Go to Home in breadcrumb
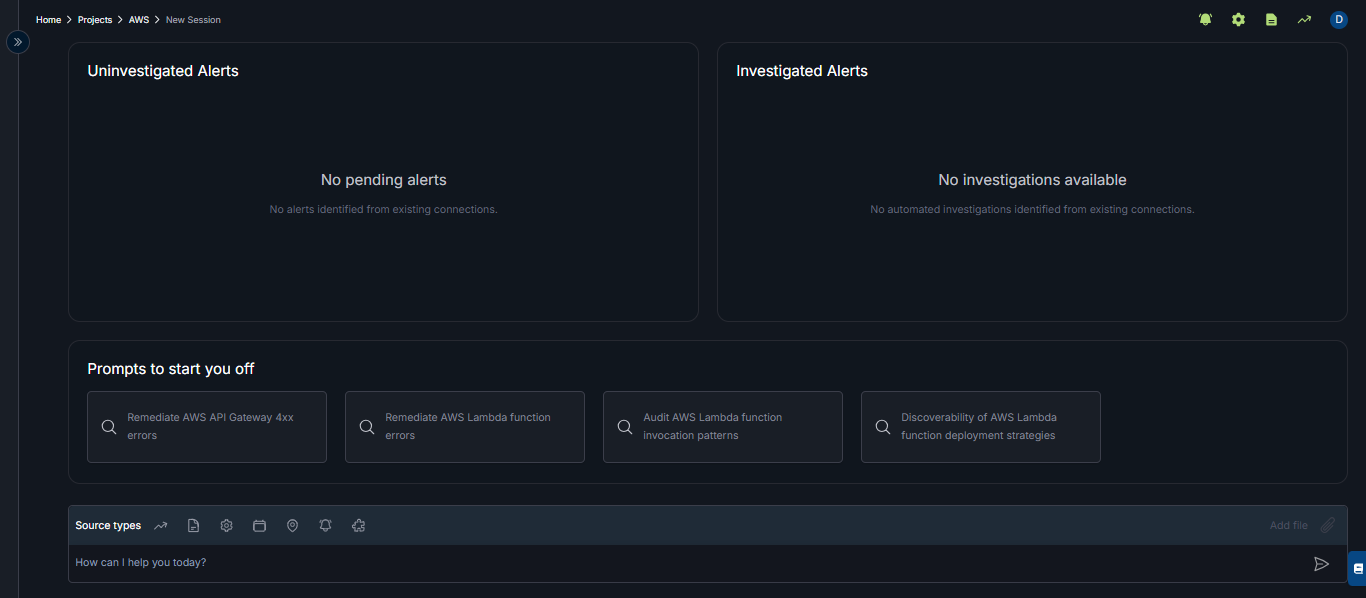The image size is (1366, 598). pyautogui.click(x=48, y=20)
